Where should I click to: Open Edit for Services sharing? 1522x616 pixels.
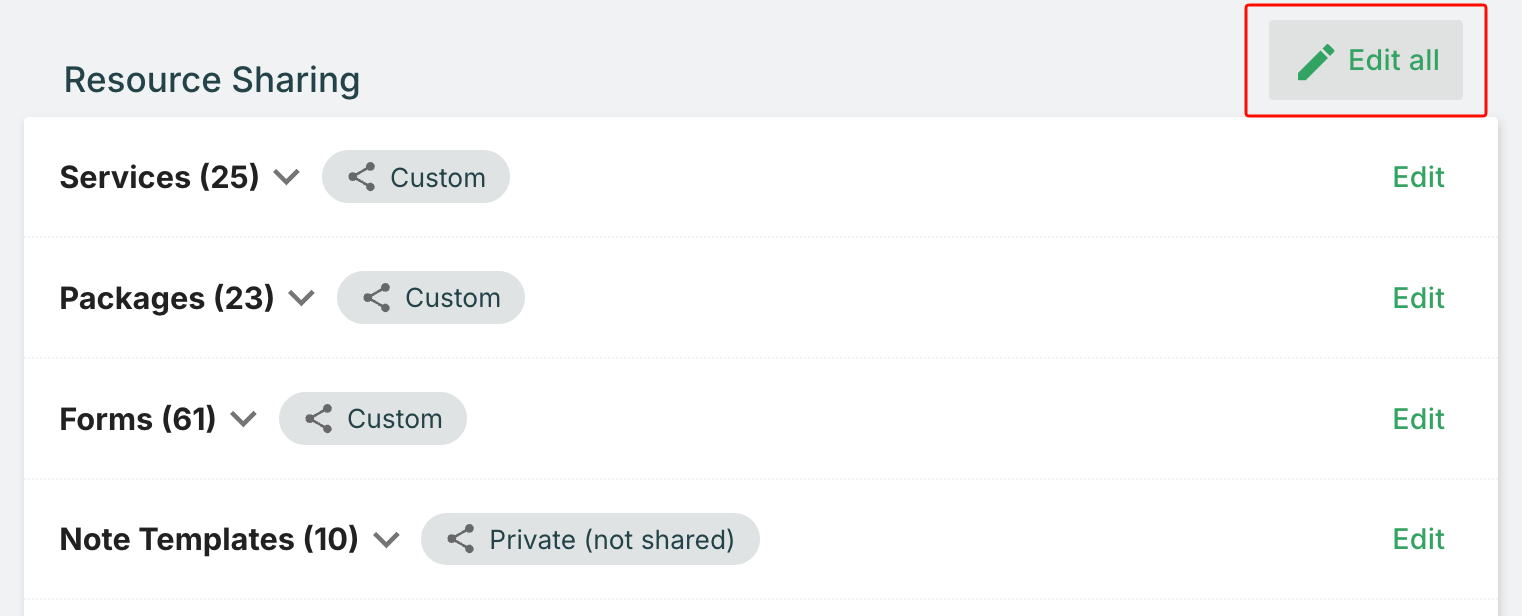click(x=1418, y=177)
